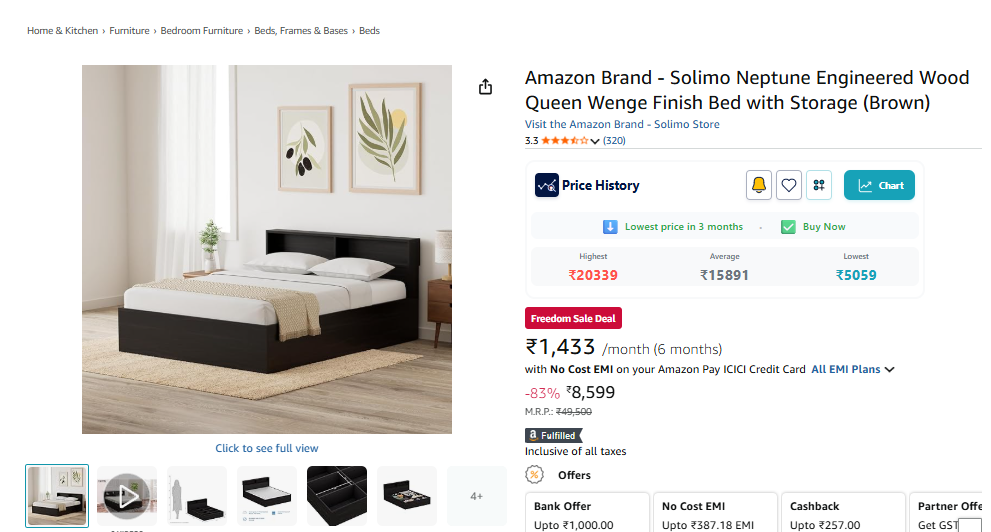
Task: Click the Amazon Fulfilled badge
Action: click(552, 435)
